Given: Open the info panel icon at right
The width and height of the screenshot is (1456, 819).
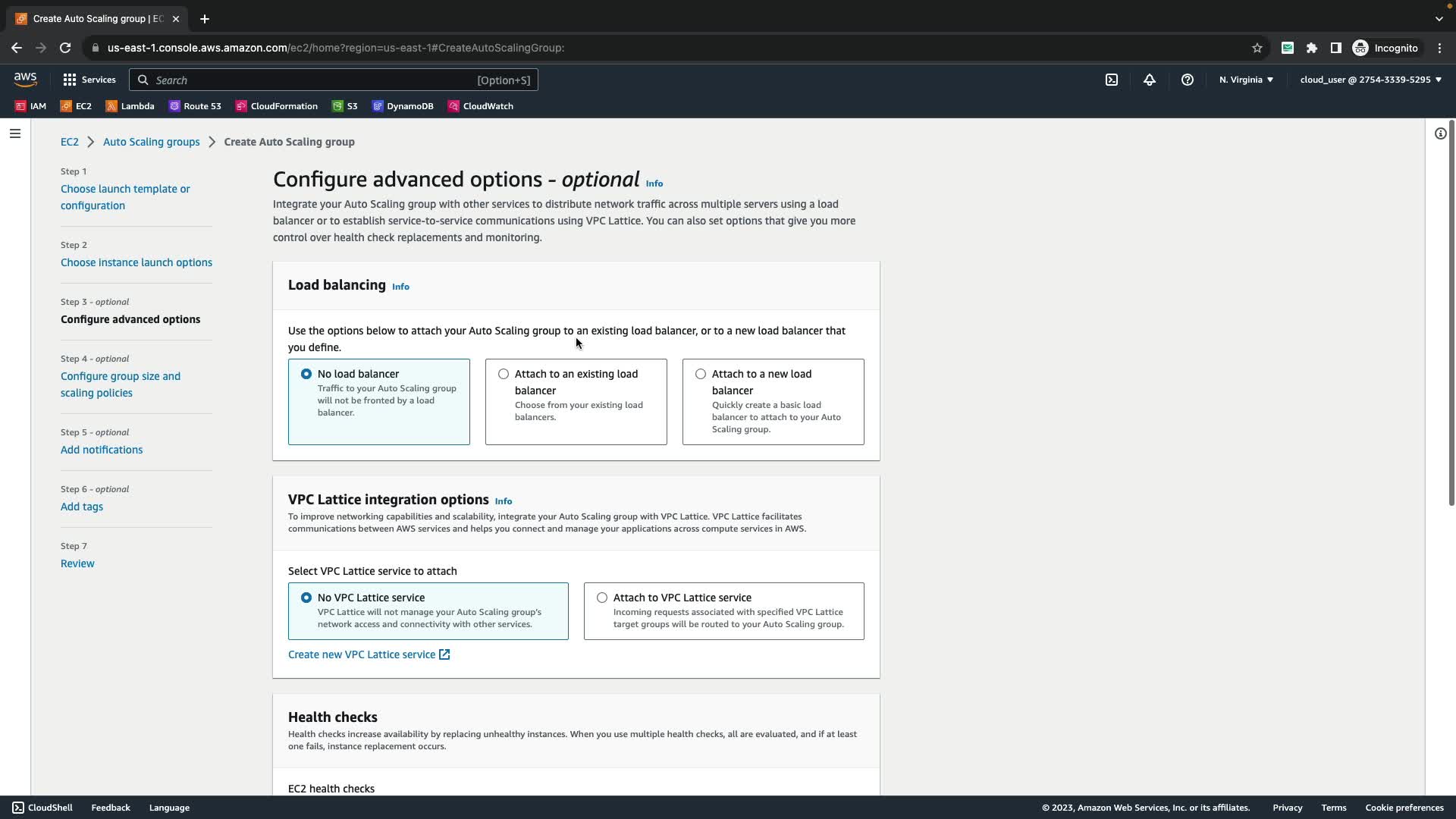Looking at the screenshot, I should 1440,133.
